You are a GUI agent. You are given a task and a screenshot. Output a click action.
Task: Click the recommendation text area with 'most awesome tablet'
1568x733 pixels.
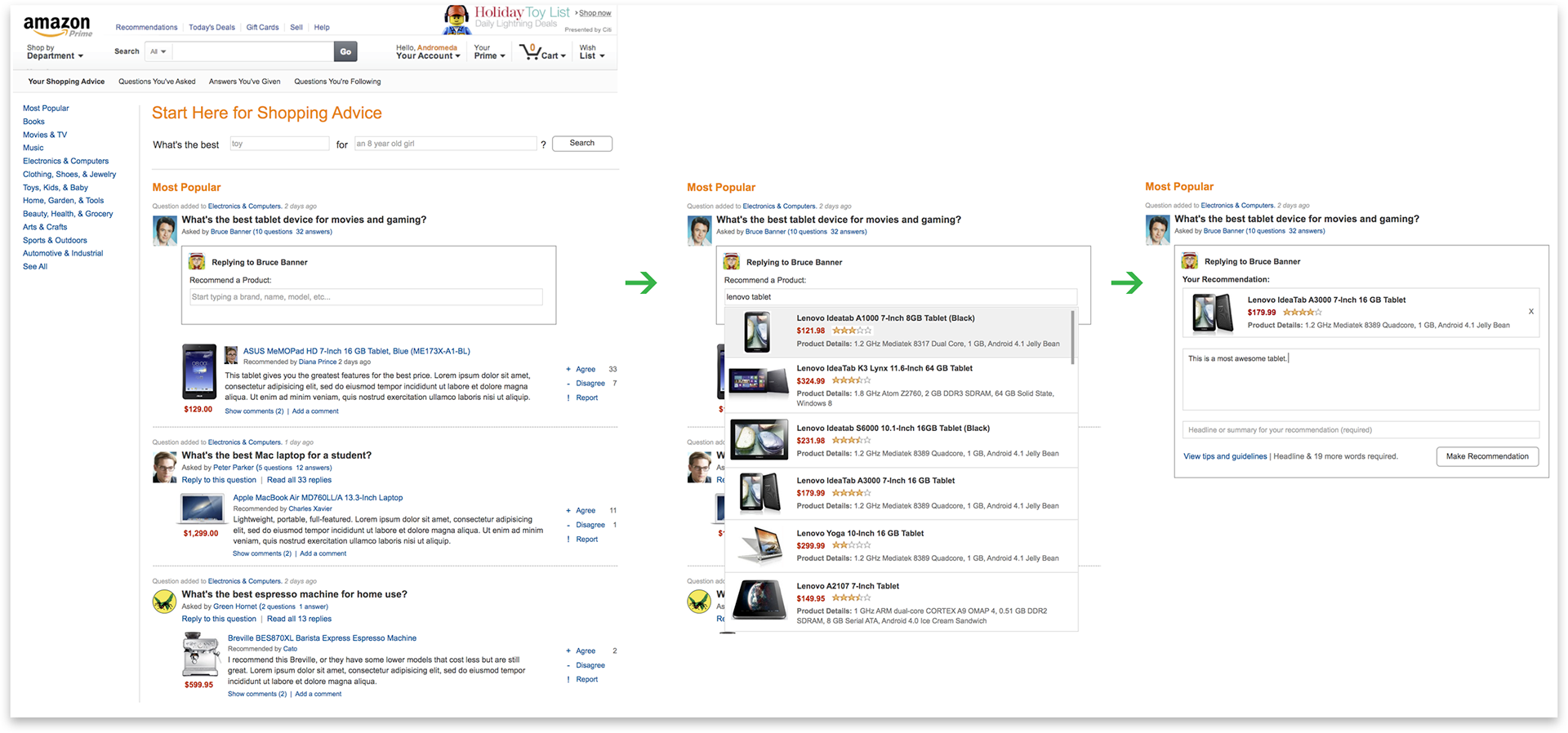(1361, 380)
